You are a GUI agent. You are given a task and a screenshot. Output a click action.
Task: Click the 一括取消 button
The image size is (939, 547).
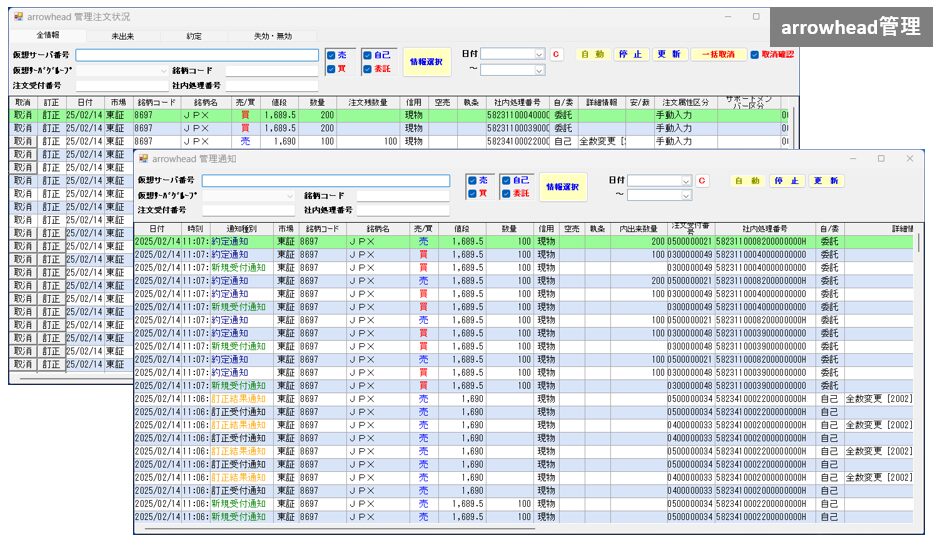(x=719, y=55)
